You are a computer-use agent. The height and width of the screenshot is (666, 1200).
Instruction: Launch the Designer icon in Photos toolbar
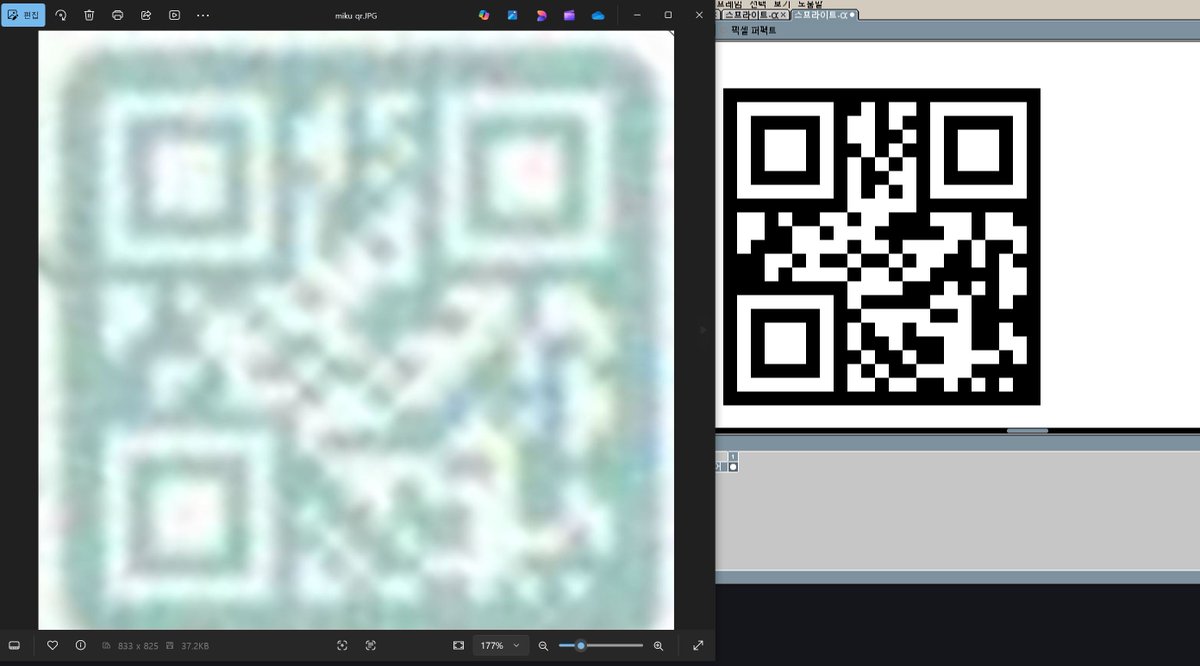point(541,15)
